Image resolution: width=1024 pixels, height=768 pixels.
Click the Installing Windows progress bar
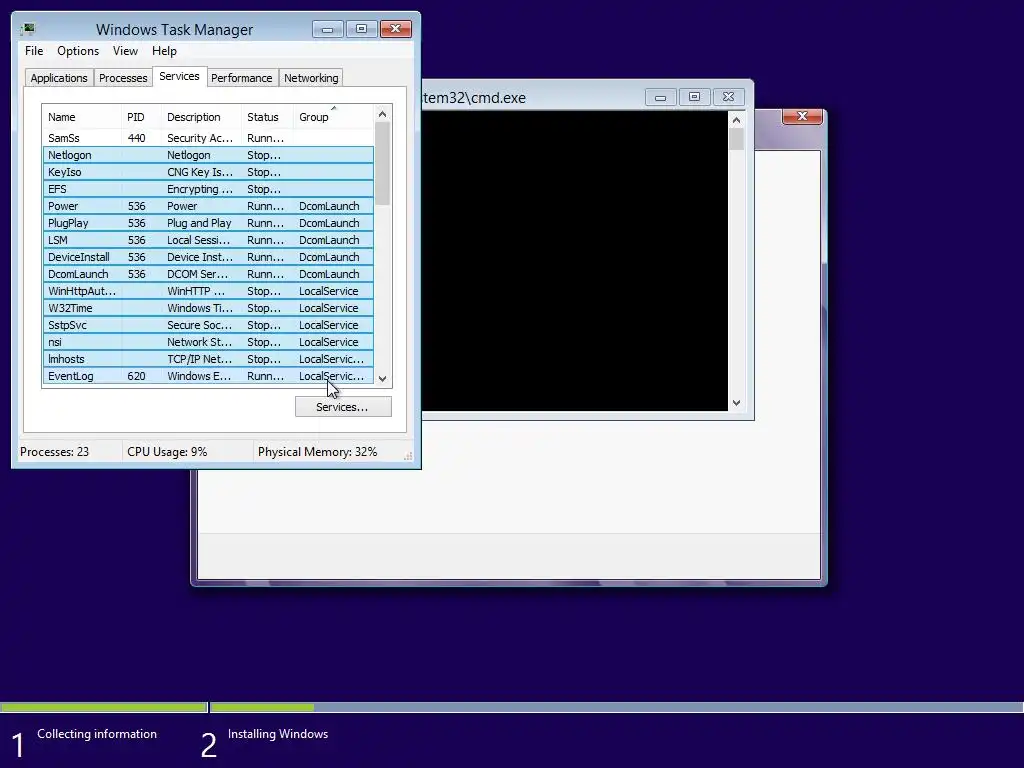tap(616, 707)
